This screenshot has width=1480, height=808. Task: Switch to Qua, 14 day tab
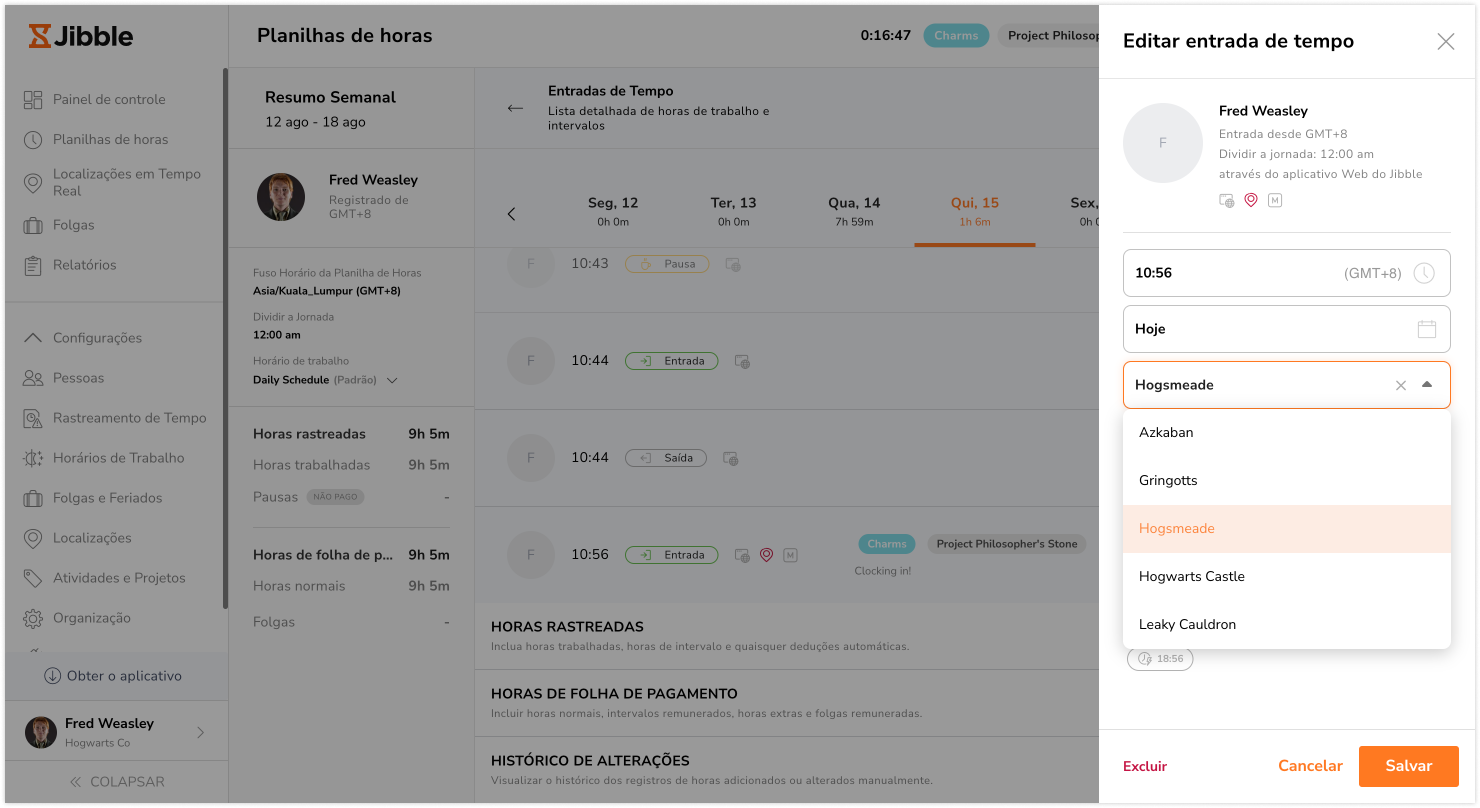[x=853, y=211]
